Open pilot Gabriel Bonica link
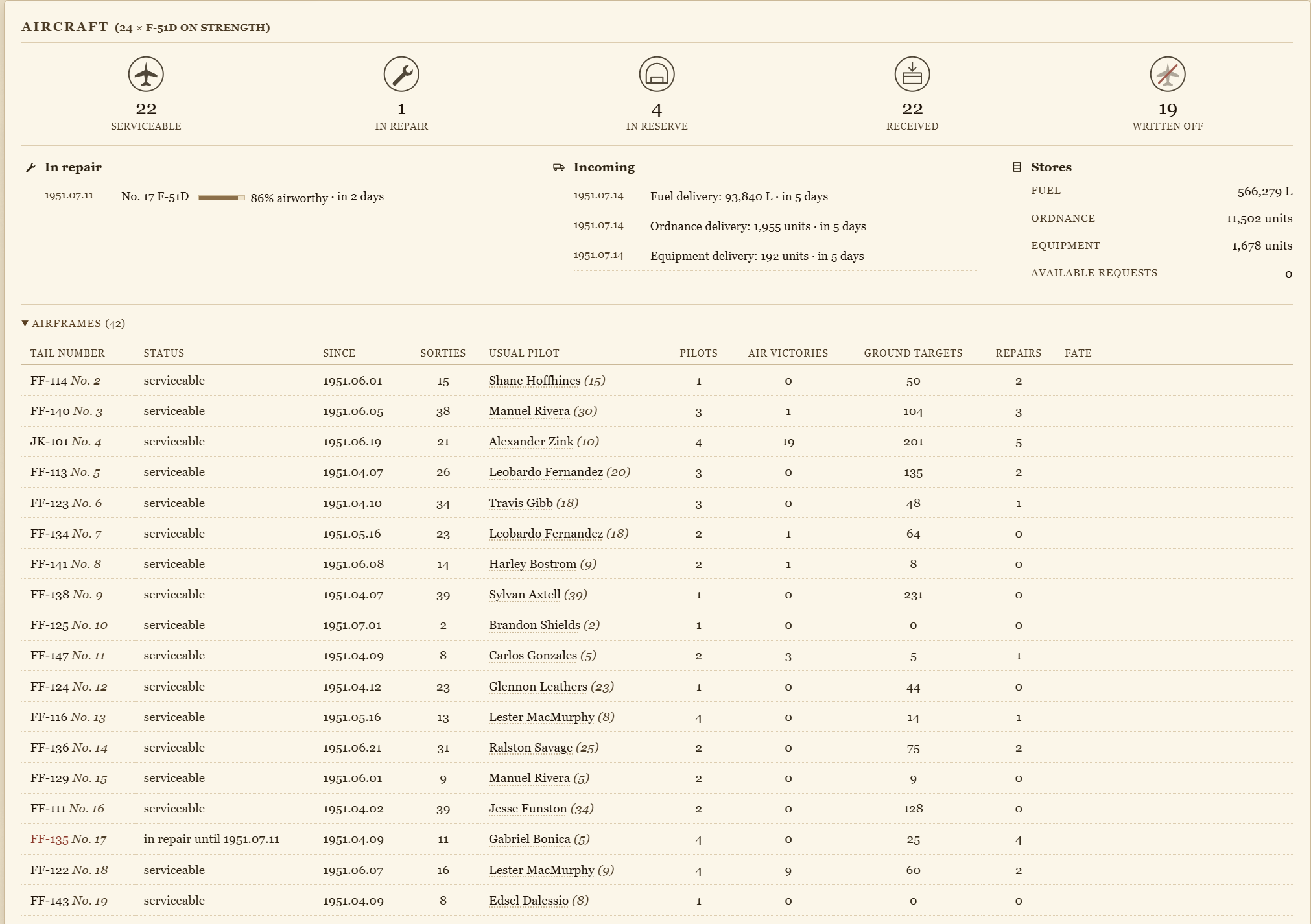1311x924 pixels. click(530, 839)
